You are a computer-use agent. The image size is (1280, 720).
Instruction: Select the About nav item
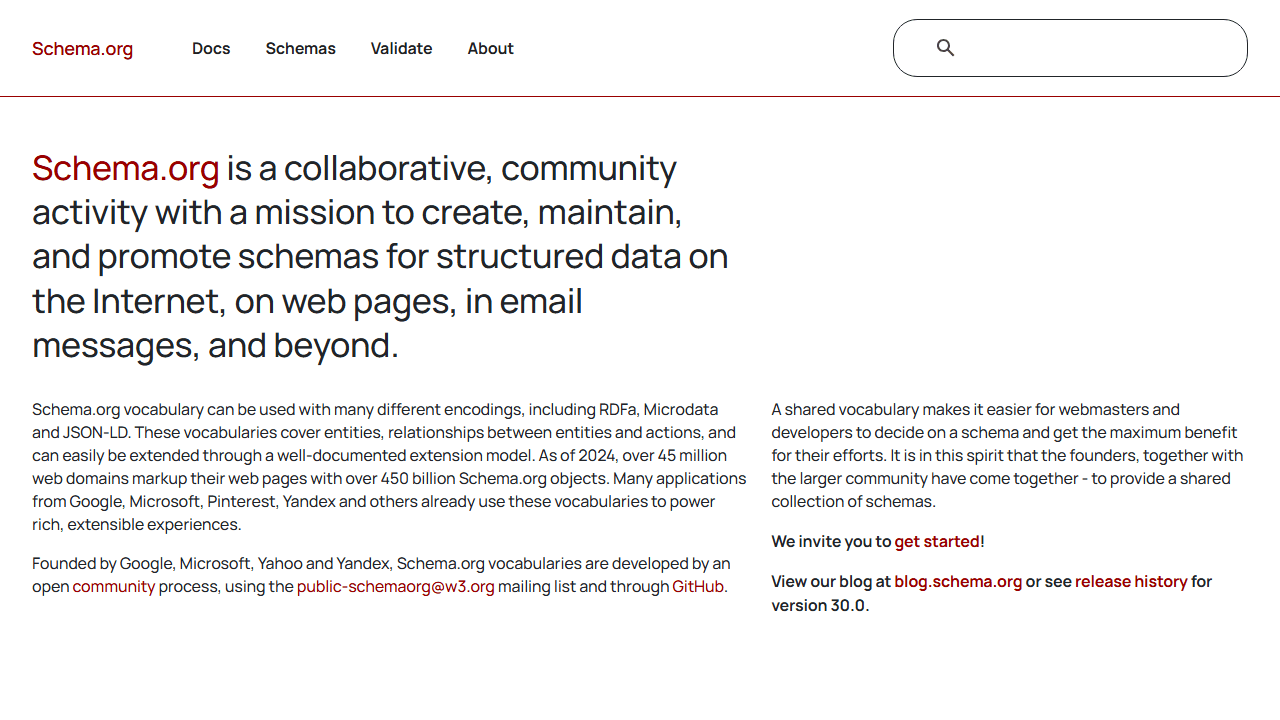(x=490, y=48)
